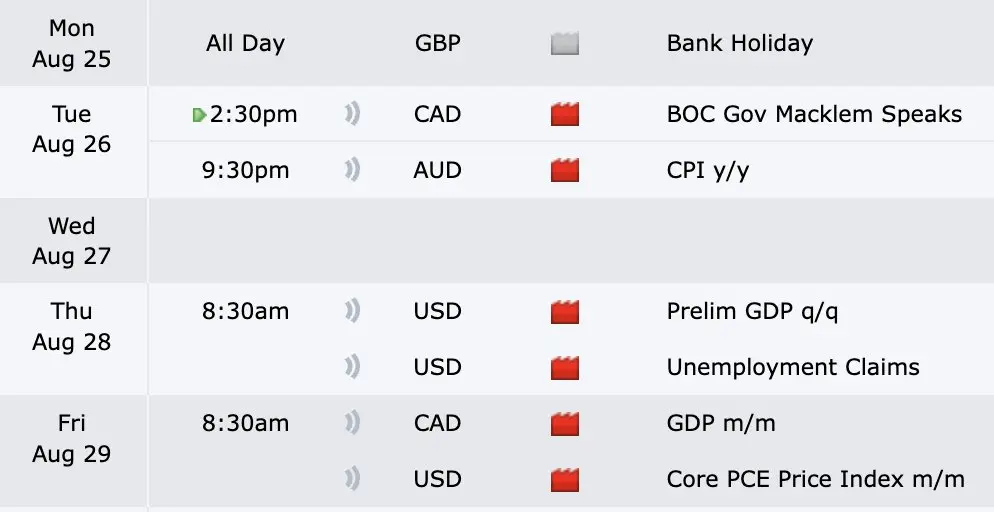Toggle alert sound icon for CAD GDP m/m
Viewport: 994px width, 512px height.
(x=353, y=423)
